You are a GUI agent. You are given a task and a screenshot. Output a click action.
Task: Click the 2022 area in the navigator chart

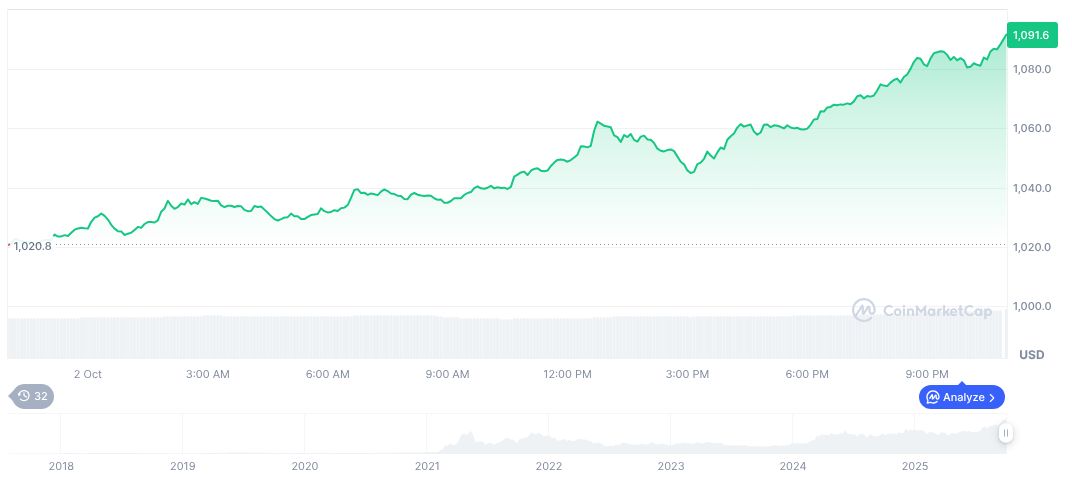tap(549, 438)
